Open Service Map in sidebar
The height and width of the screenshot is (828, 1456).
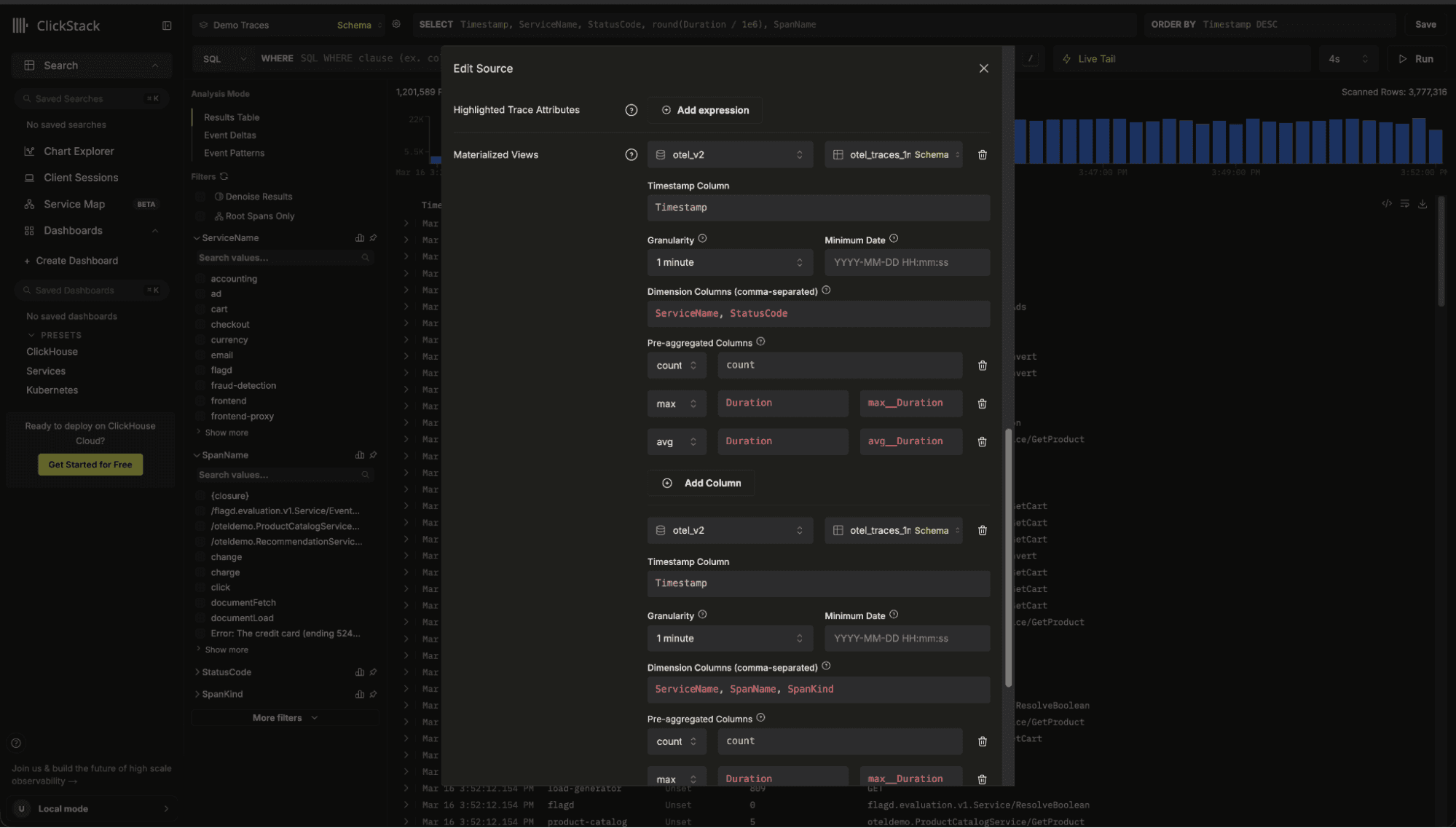(74, 205)
